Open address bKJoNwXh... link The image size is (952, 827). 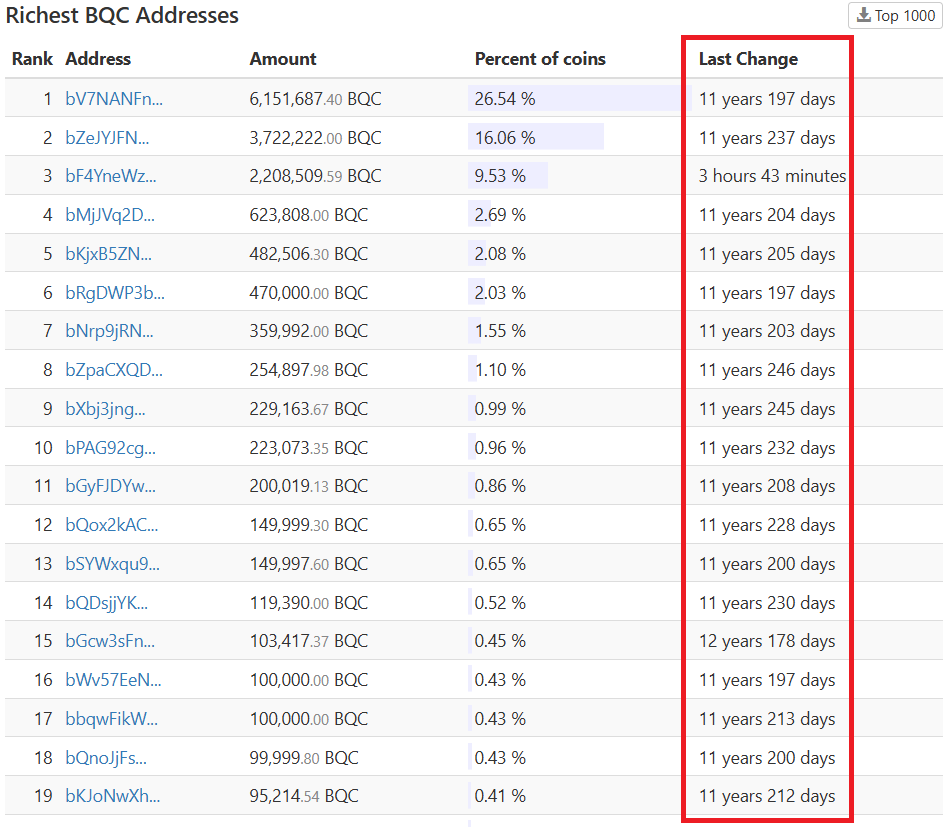[x=113, y=795]
